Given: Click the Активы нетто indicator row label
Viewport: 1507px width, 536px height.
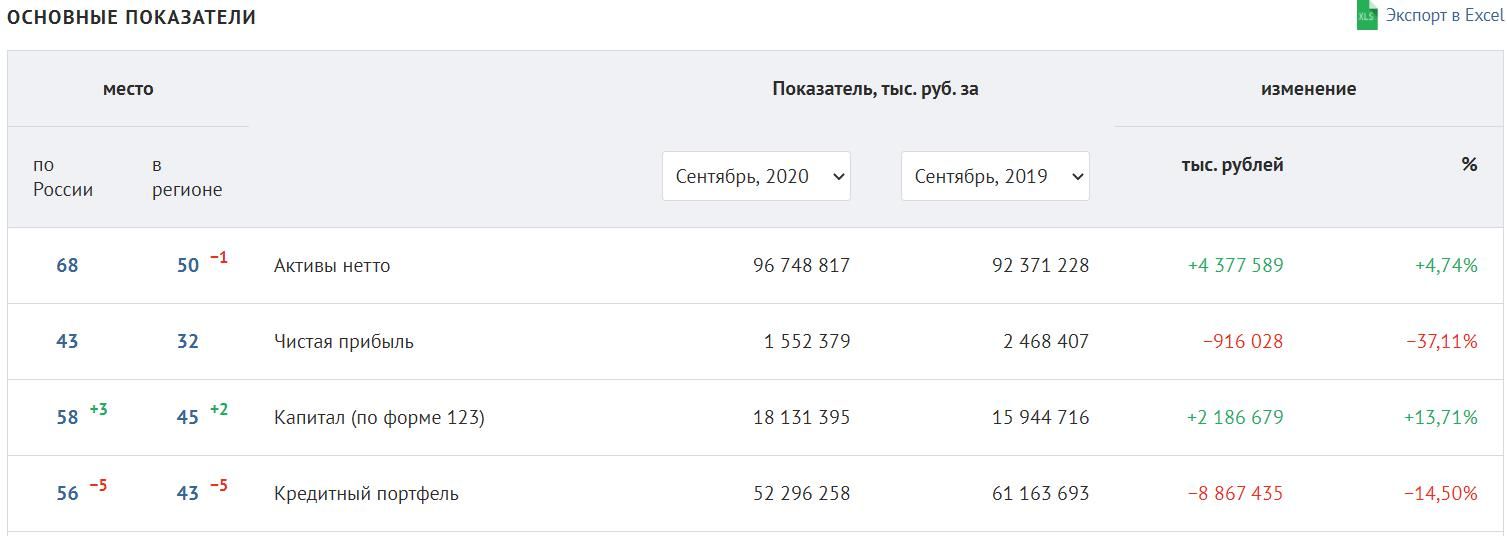Looking at the screenshot, I should pyautogui.click(x=332, y=266).
